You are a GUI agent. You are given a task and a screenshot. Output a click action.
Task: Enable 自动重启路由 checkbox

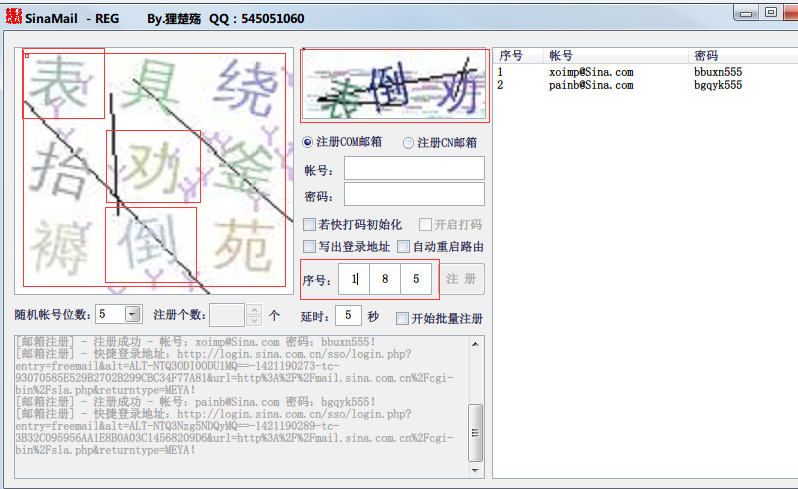(403, 247)
